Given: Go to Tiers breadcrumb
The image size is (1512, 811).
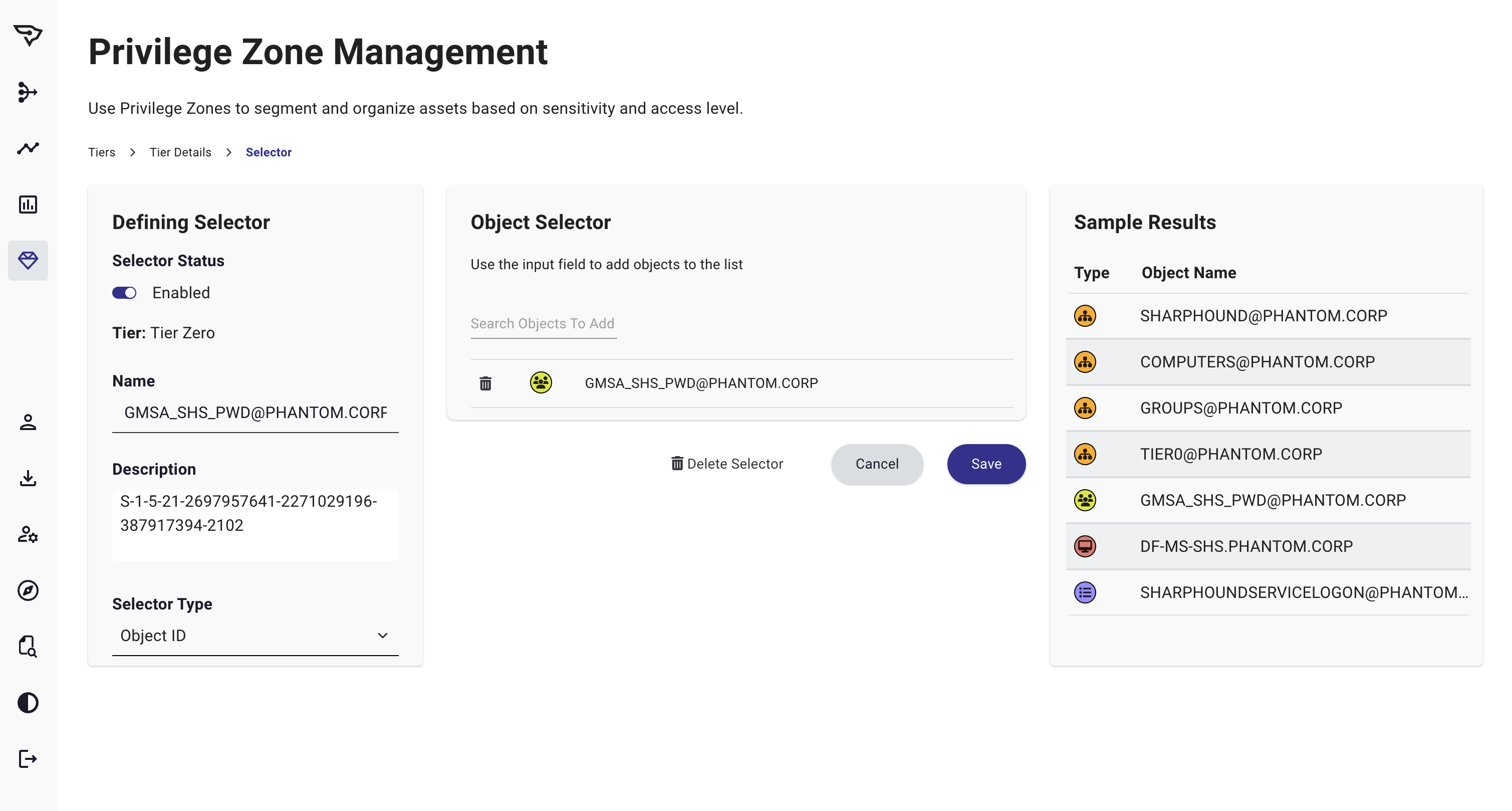Looking at the screenshot, I should click(x=102, y=152).
